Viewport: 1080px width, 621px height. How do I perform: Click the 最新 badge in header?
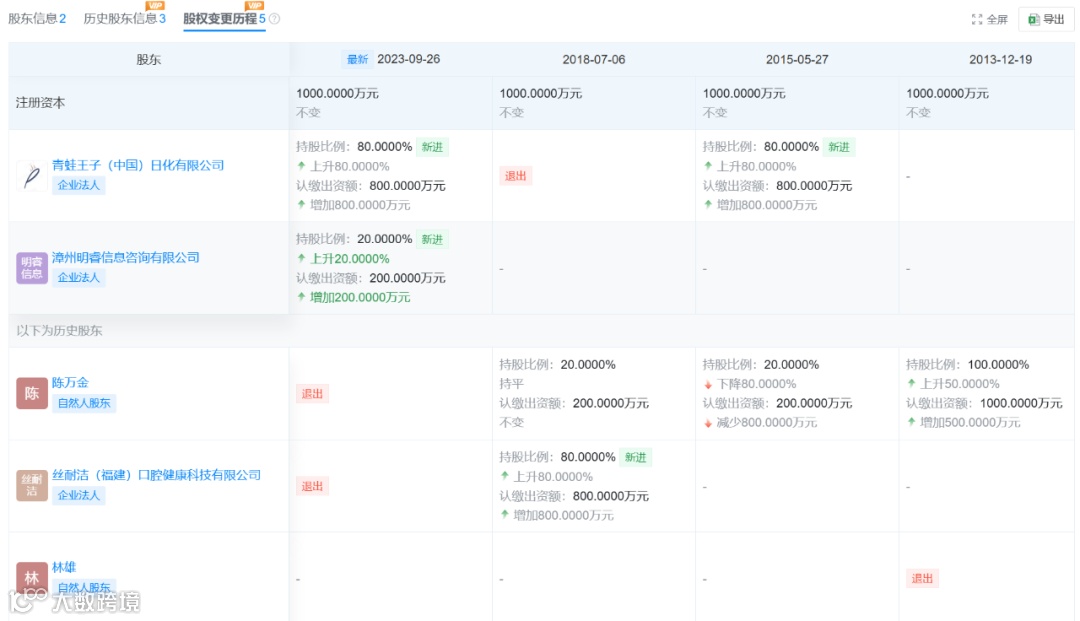click(357, 59)
